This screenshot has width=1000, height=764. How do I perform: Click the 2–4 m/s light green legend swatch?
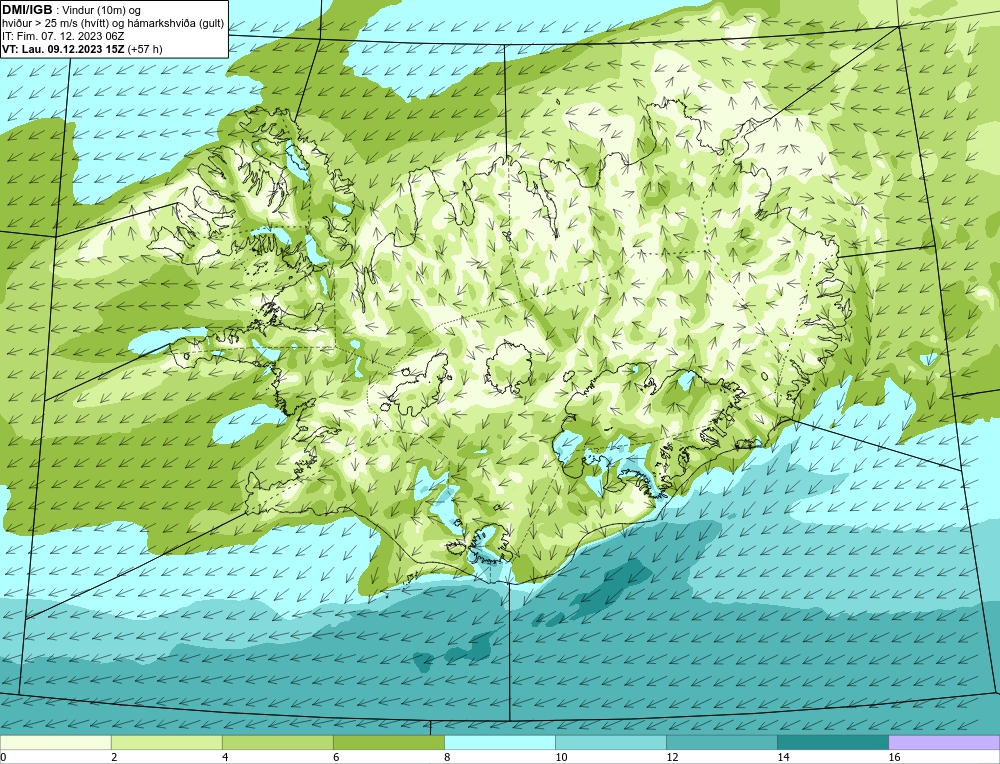point(166,742)
